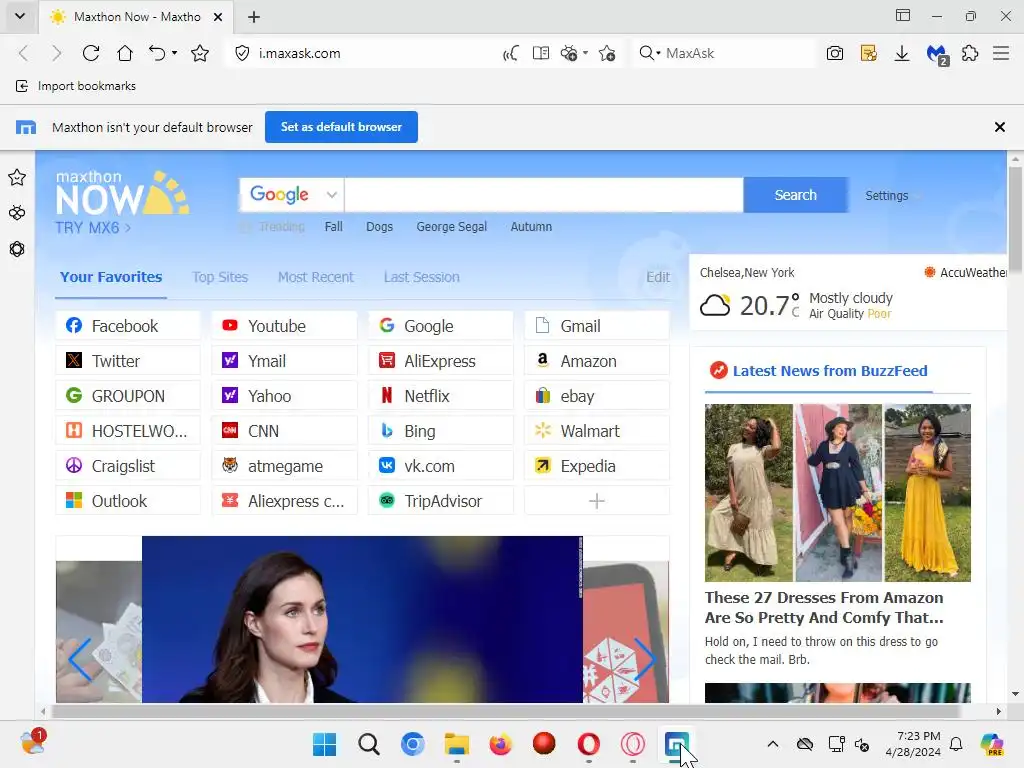
Task: Close the Maxthon Now tab
Action: (x=218, y=17)
